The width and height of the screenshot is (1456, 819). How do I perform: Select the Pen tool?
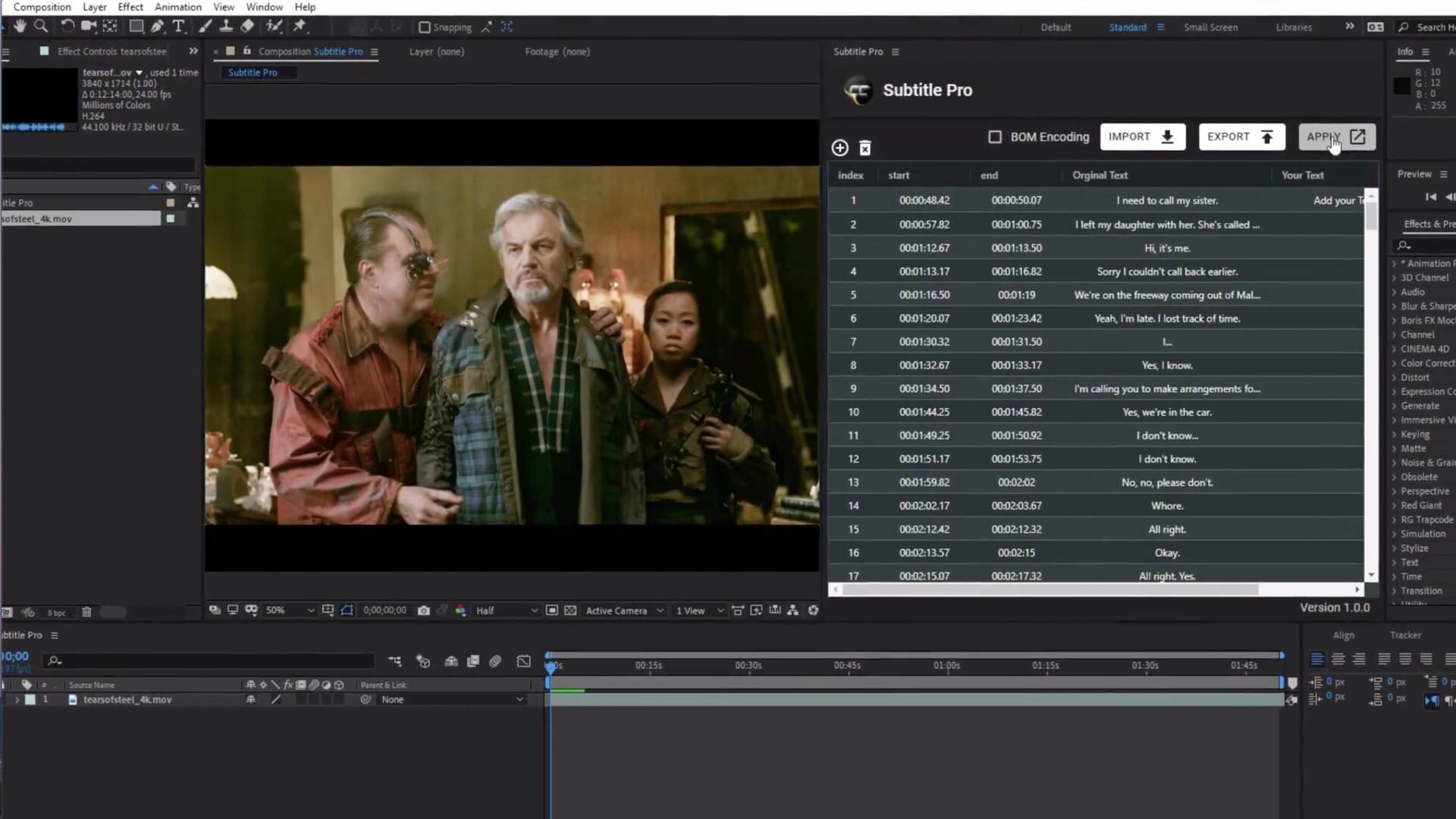pyautogui.click(x=157, y=27)
